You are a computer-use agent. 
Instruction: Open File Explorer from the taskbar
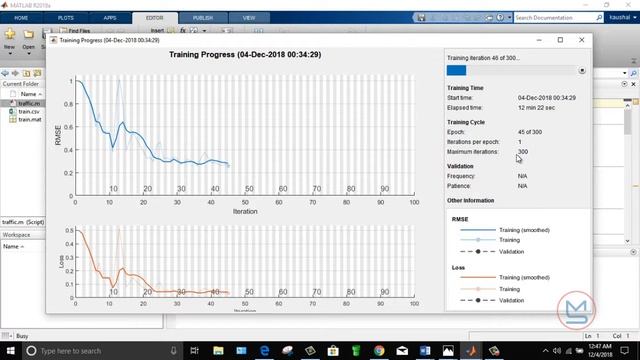click(x=218, y=351)
